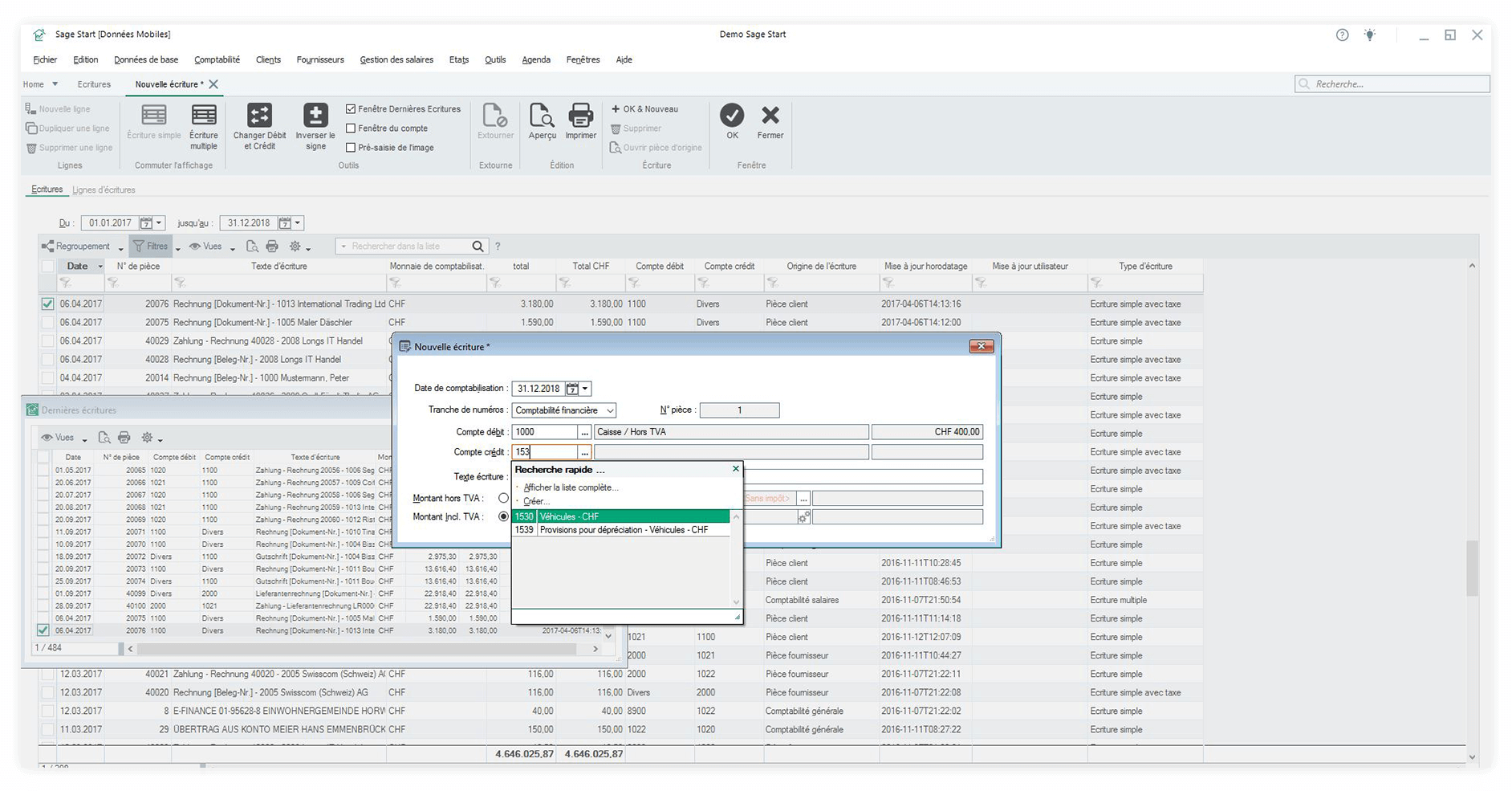Open the jusqu'au date dropdown arrow
The height and width of the screenshot is (791, 1512).
click(298, 223)
